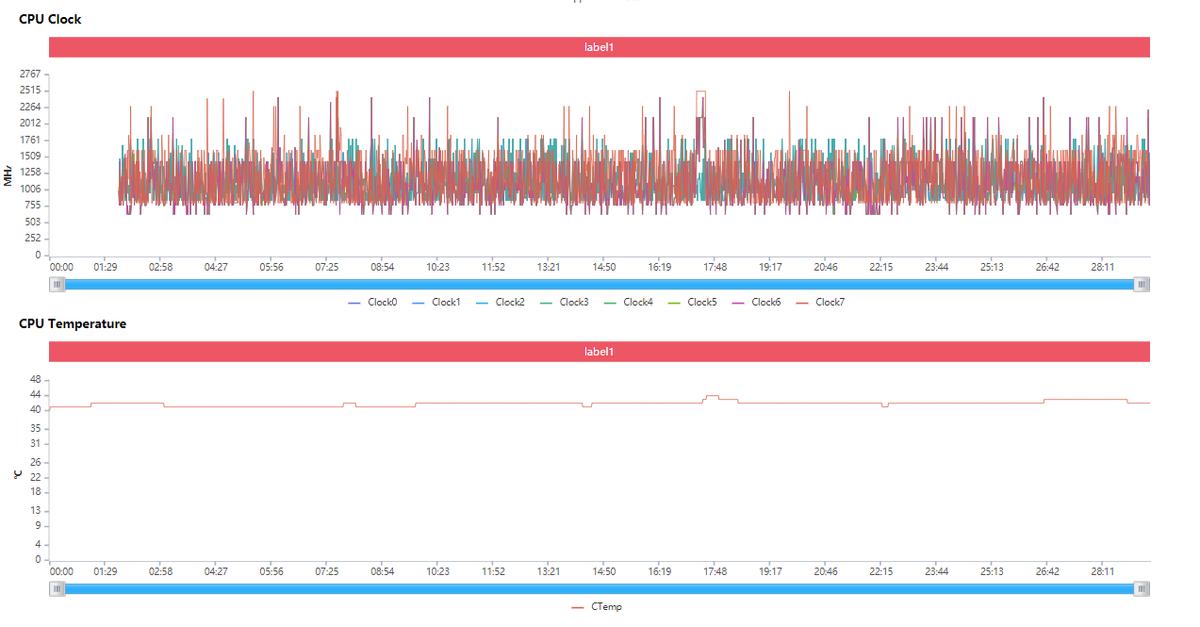Toggle Clock2 legend entry
Image resolution: width=1200 pixels, height=627 pixels.
pyautogui.click(x=500, y=302)
